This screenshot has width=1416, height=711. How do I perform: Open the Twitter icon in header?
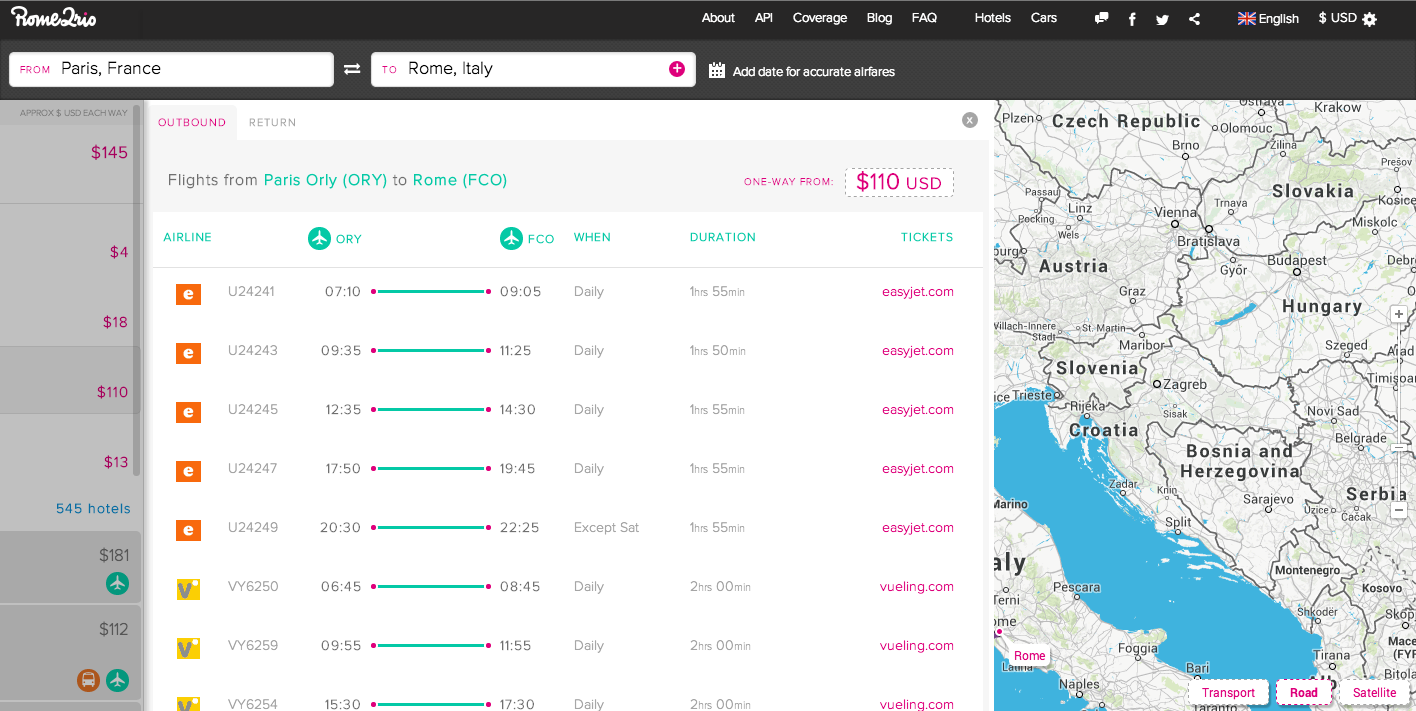coord(1162,19)
